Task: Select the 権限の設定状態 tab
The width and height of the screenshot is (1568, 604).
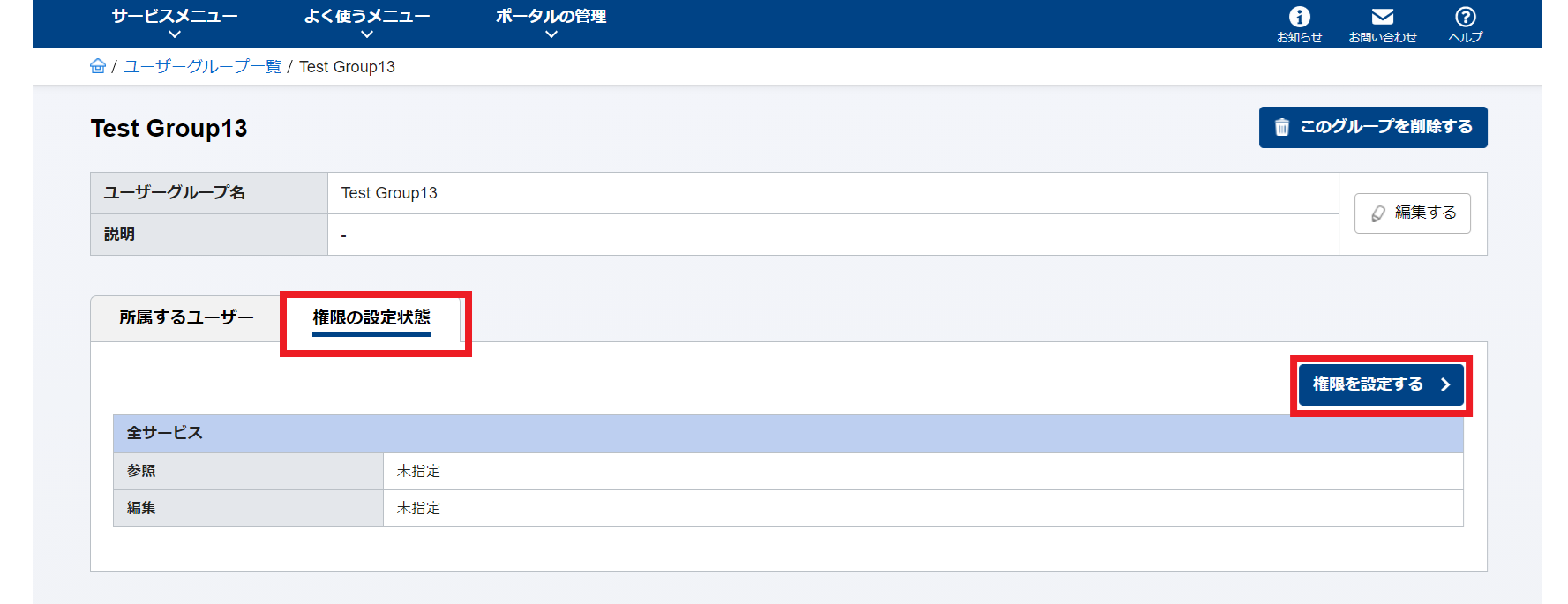Action: click(x=371, y=317)
